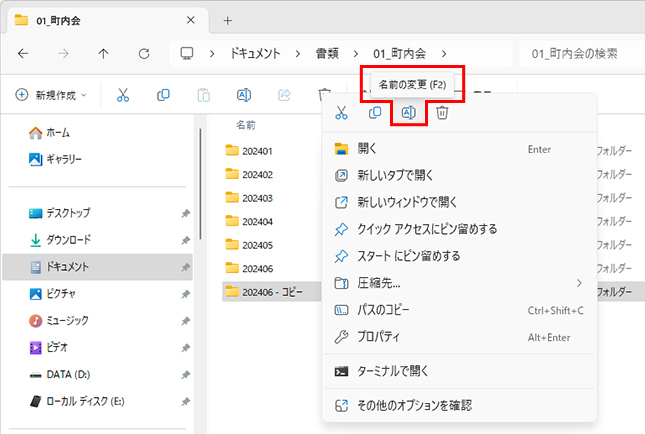
Task: Click the Cut icon in the main toolbar
Action: 123,95
